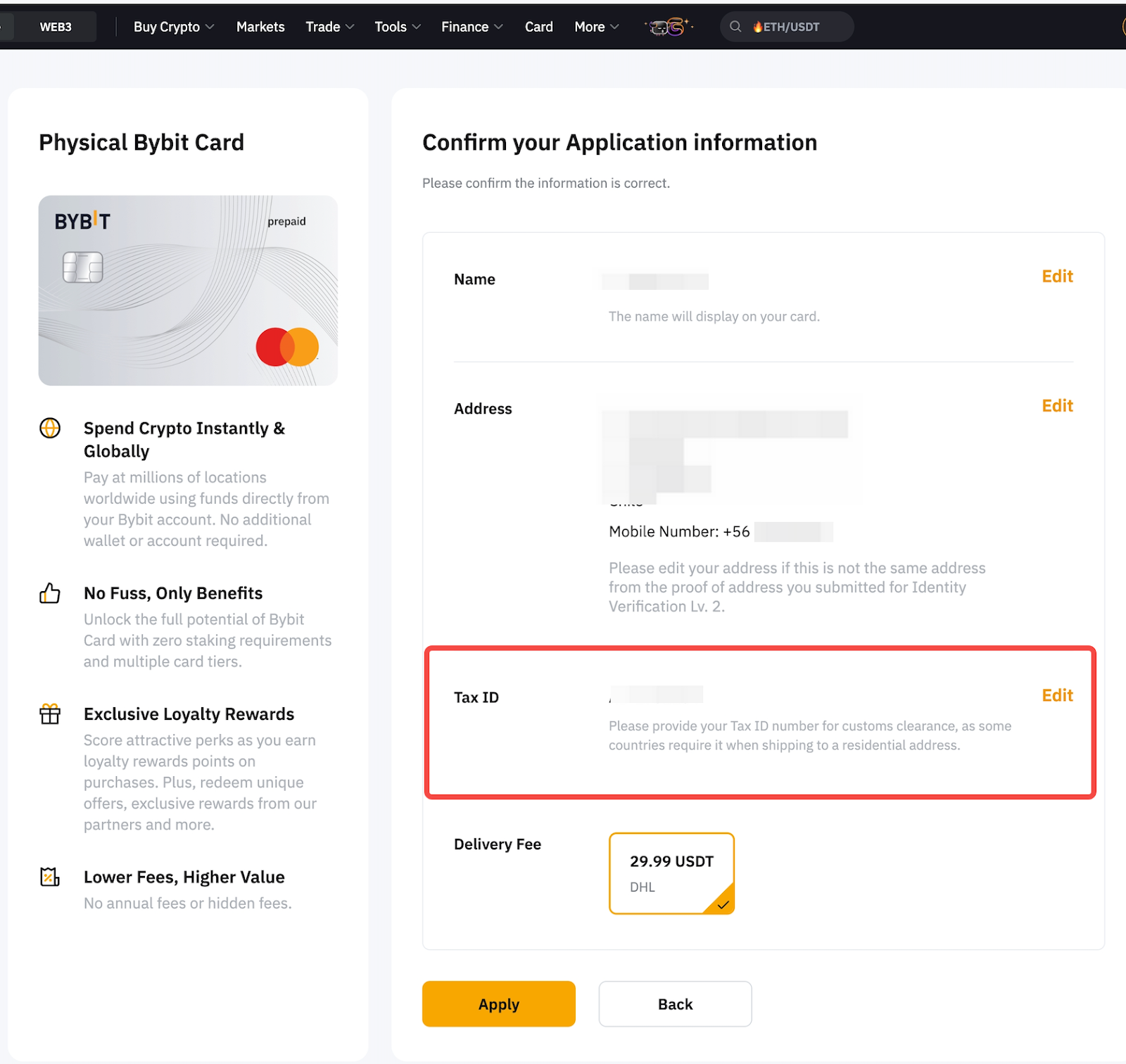This screenshot has width=1126, height=1064.
Task: Click the percent icon for Lower Fees
Action: point(50,877)
